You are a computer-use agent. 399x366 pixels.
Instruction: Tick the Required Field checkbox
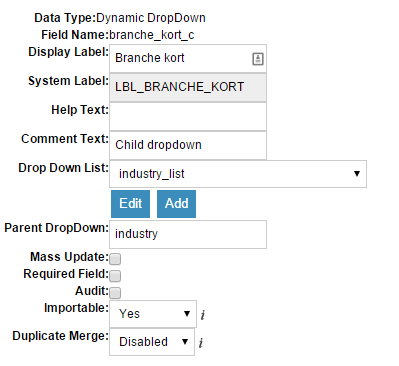click(115, 276)
